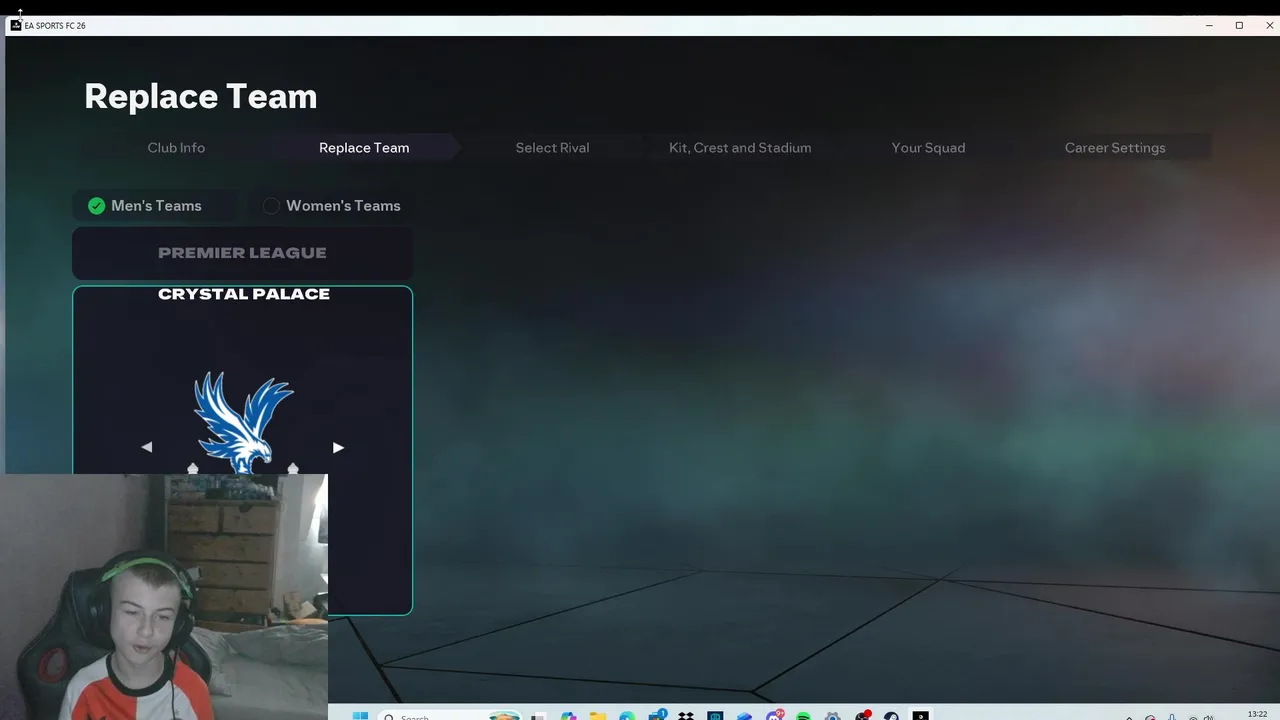Open the Windows Start menu

(x=360, y=715)
